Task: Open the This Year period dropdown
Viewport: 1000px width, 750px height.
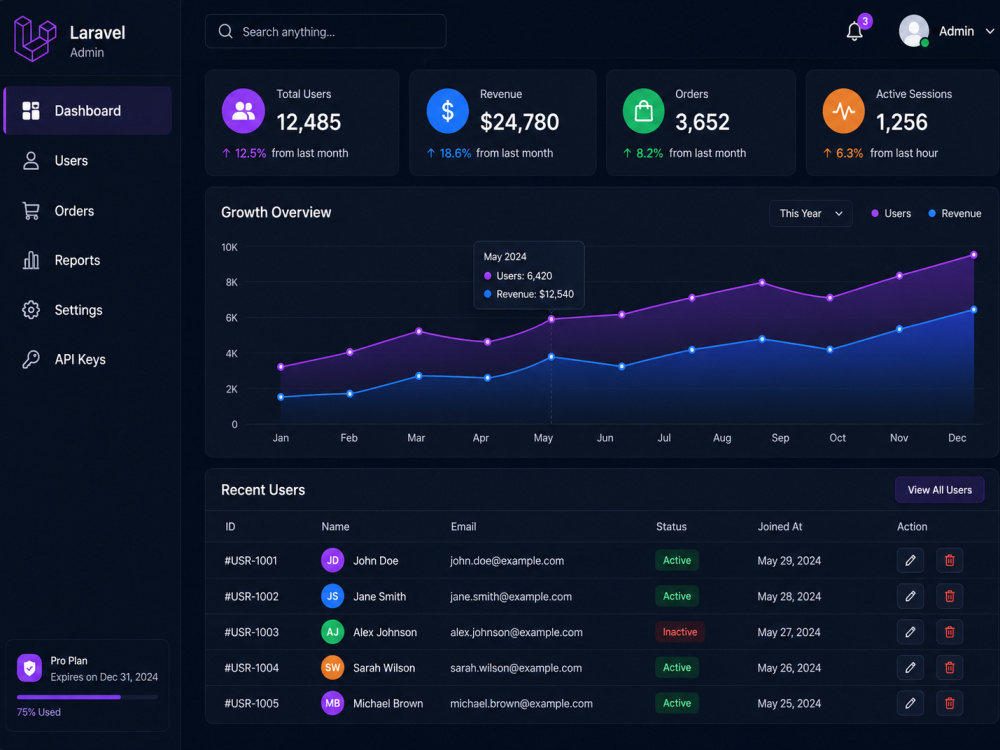Action: pyautogui.click(x=811, y=214)
